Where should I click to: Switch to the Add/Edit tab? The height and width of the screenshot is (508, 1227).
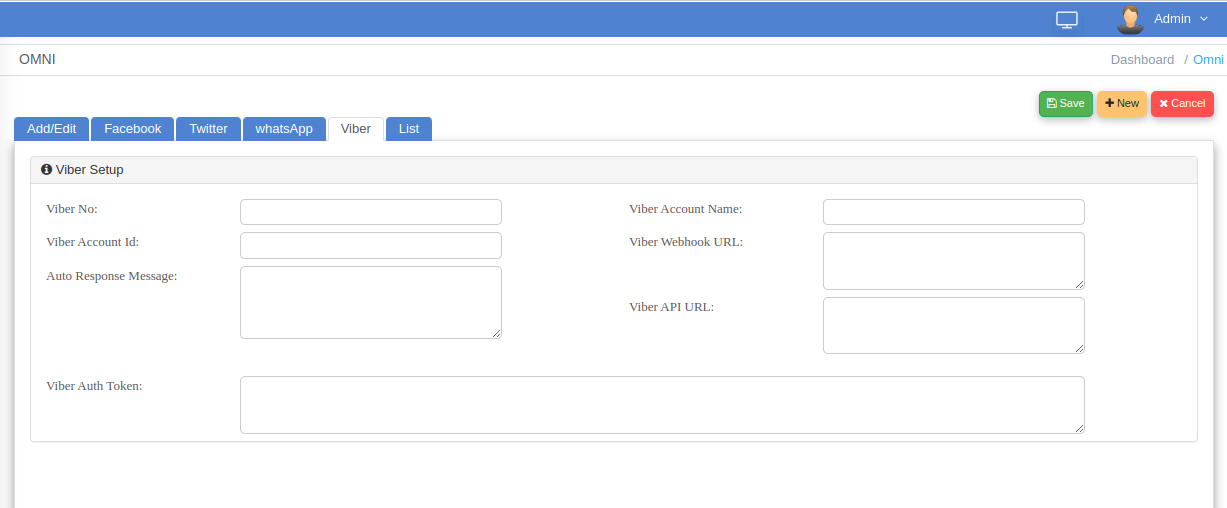(51, 129)
